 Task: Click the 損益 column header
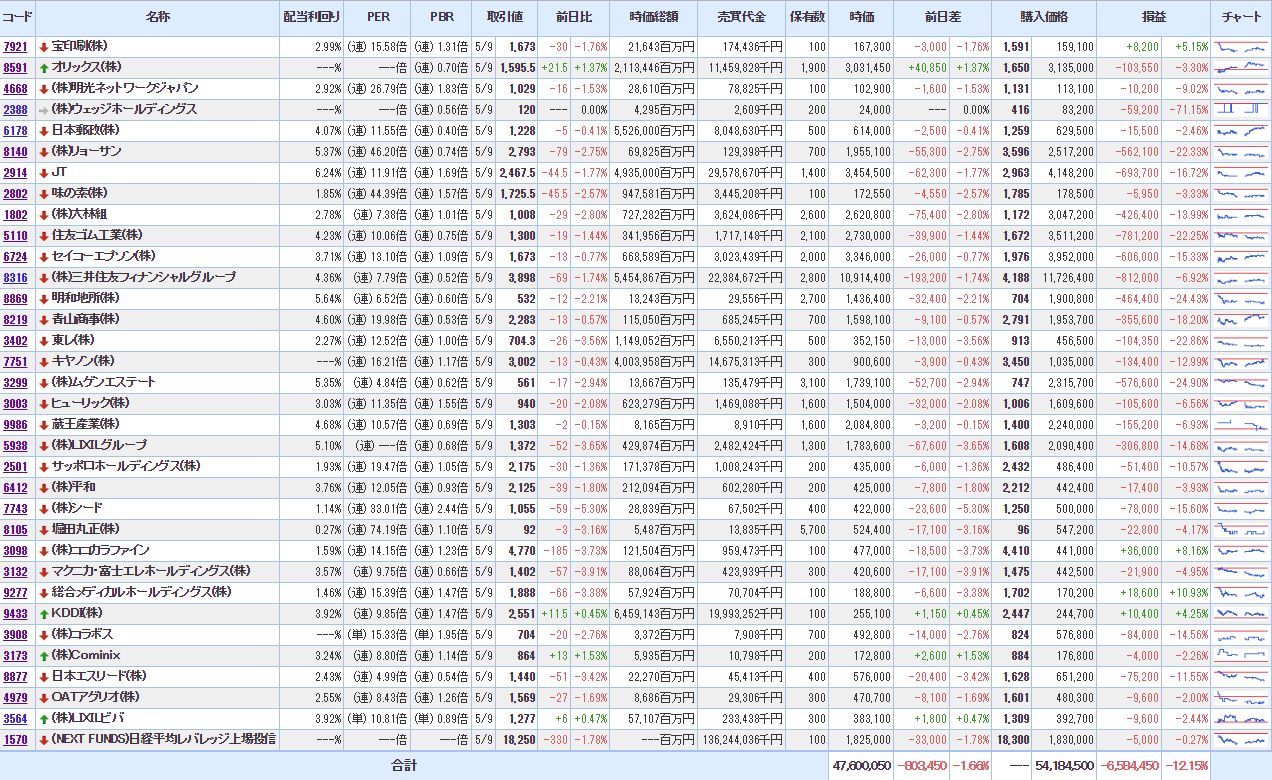click(x=1153, y=17)
